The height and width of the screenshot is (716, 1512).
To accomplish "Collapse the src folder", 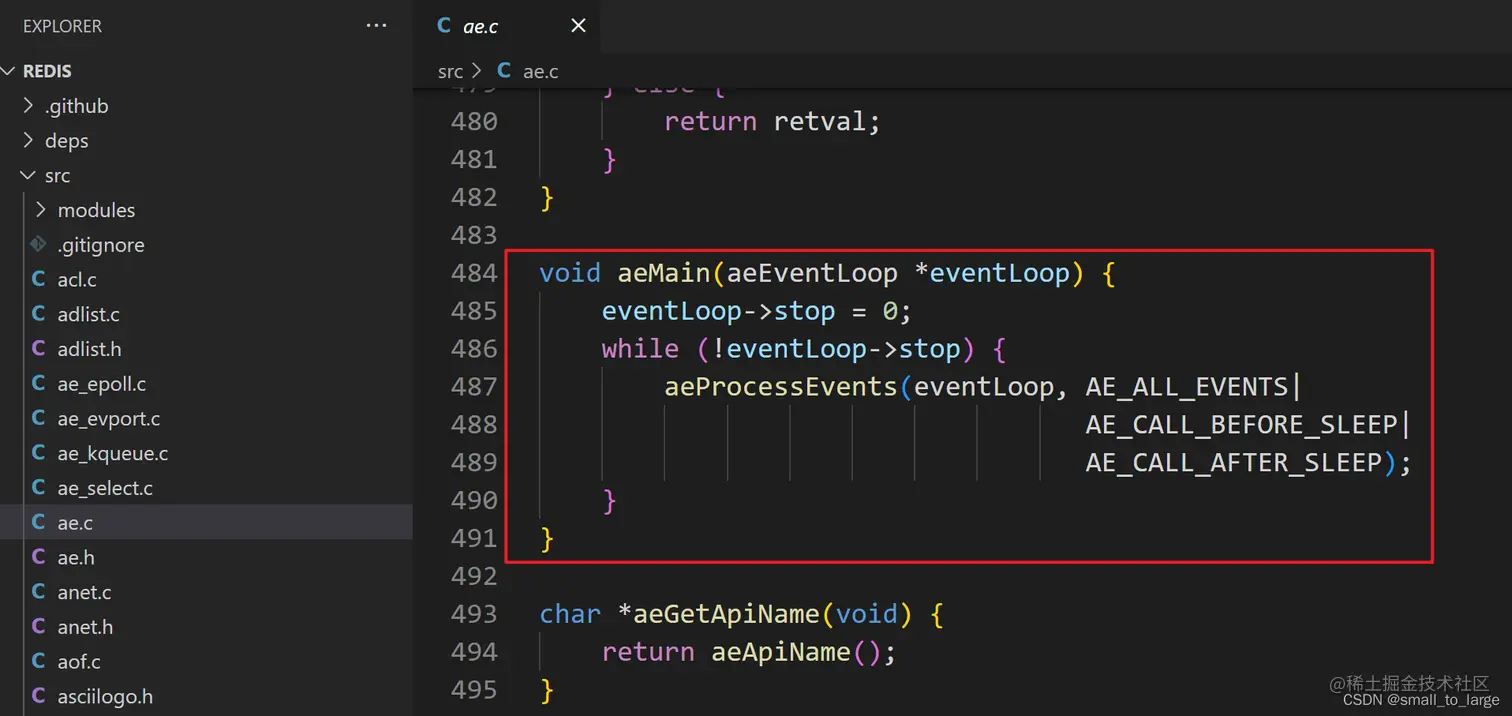I will pos(206,176).
